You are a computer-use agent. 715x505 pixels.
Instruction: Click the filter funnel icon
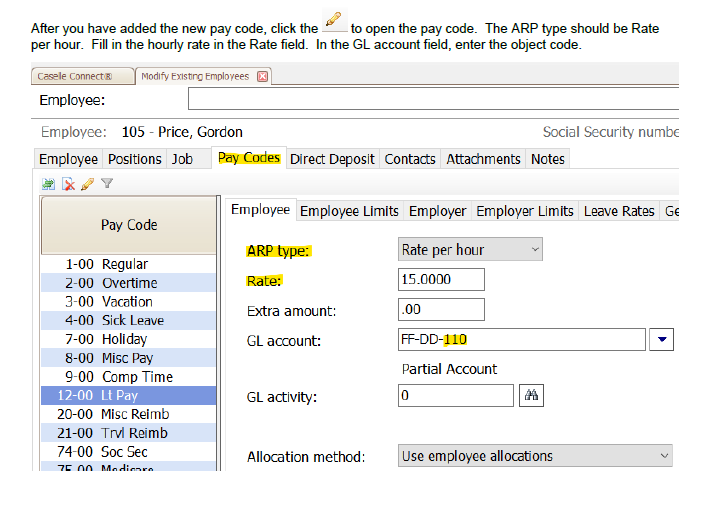107,183
